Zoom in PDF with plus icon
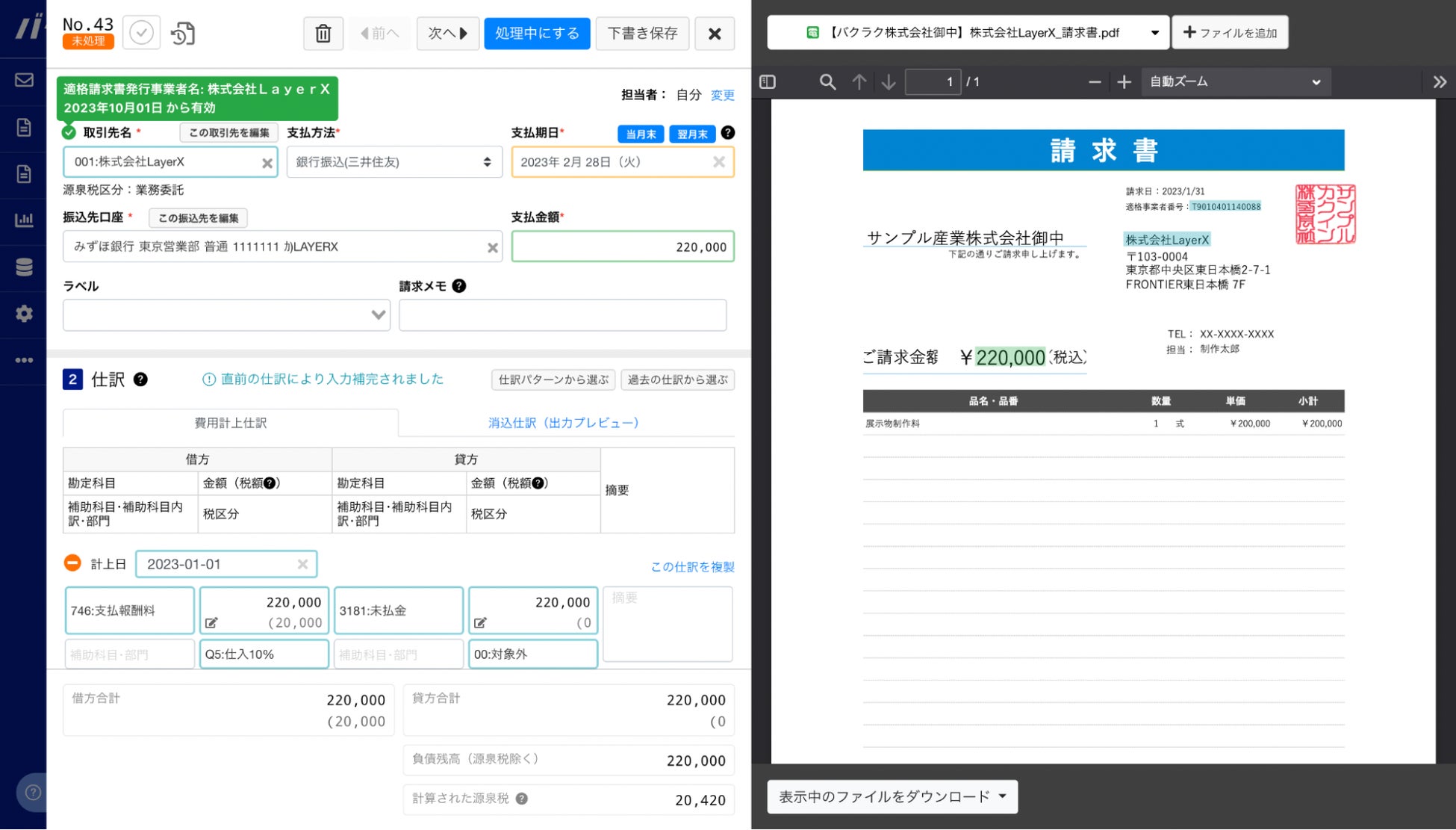This screenshot has height=830, width=1456. point(1124,81)
